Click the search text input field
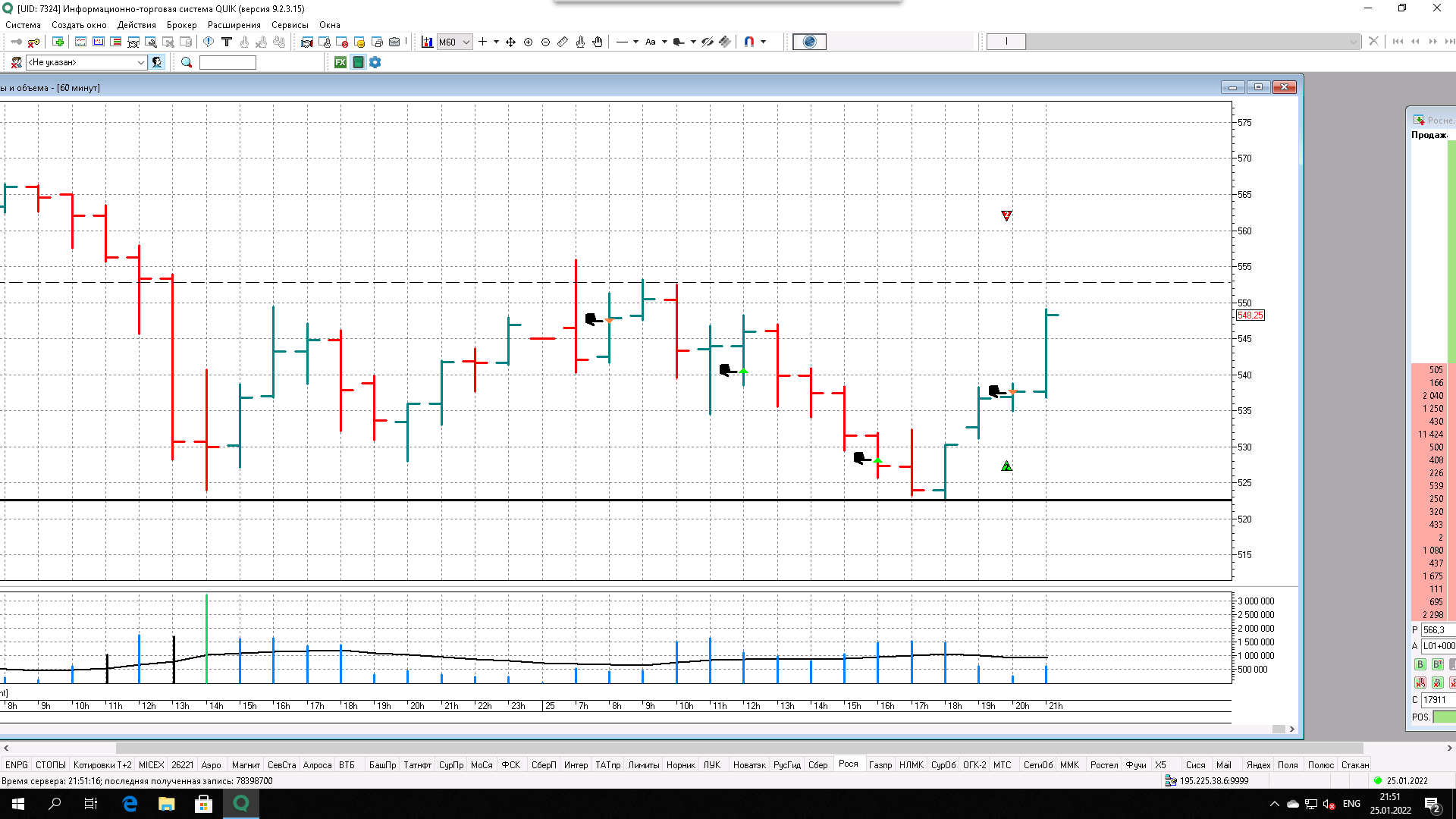 coord(227,63)
